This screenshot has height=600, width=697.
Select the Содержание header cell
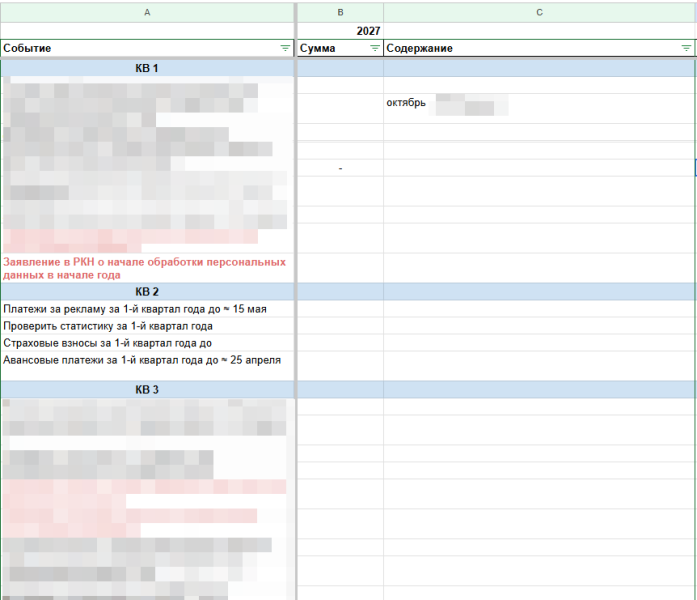point(540,48)
